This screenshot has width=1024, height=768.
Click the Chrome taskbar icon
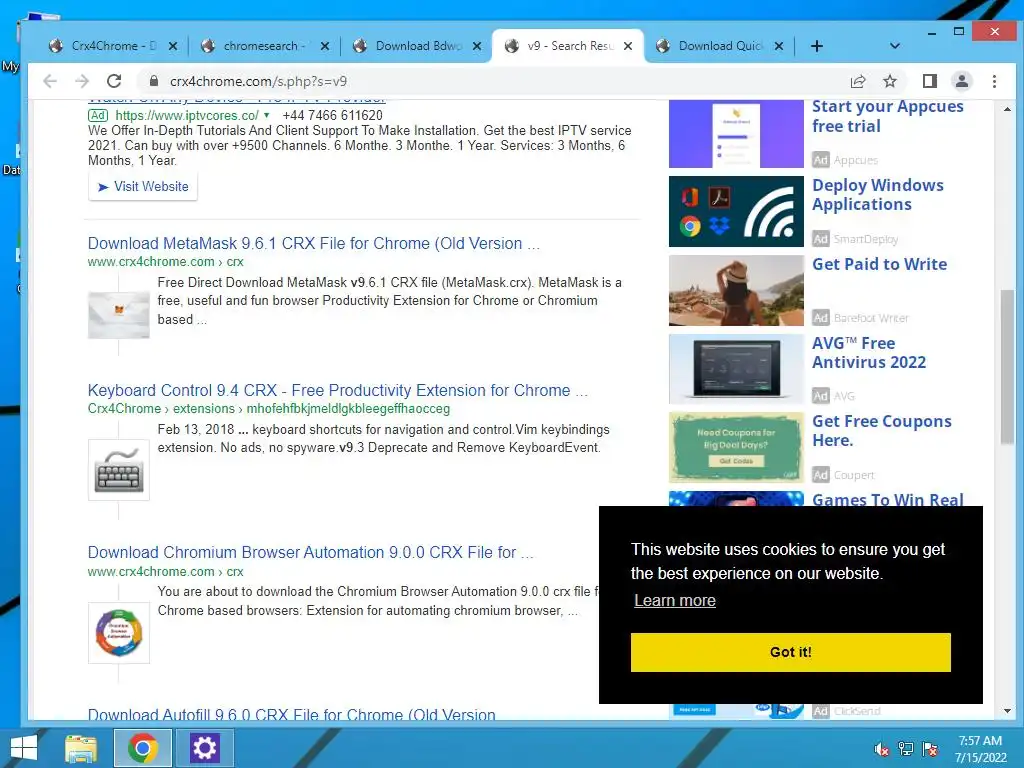pos(143,748)
